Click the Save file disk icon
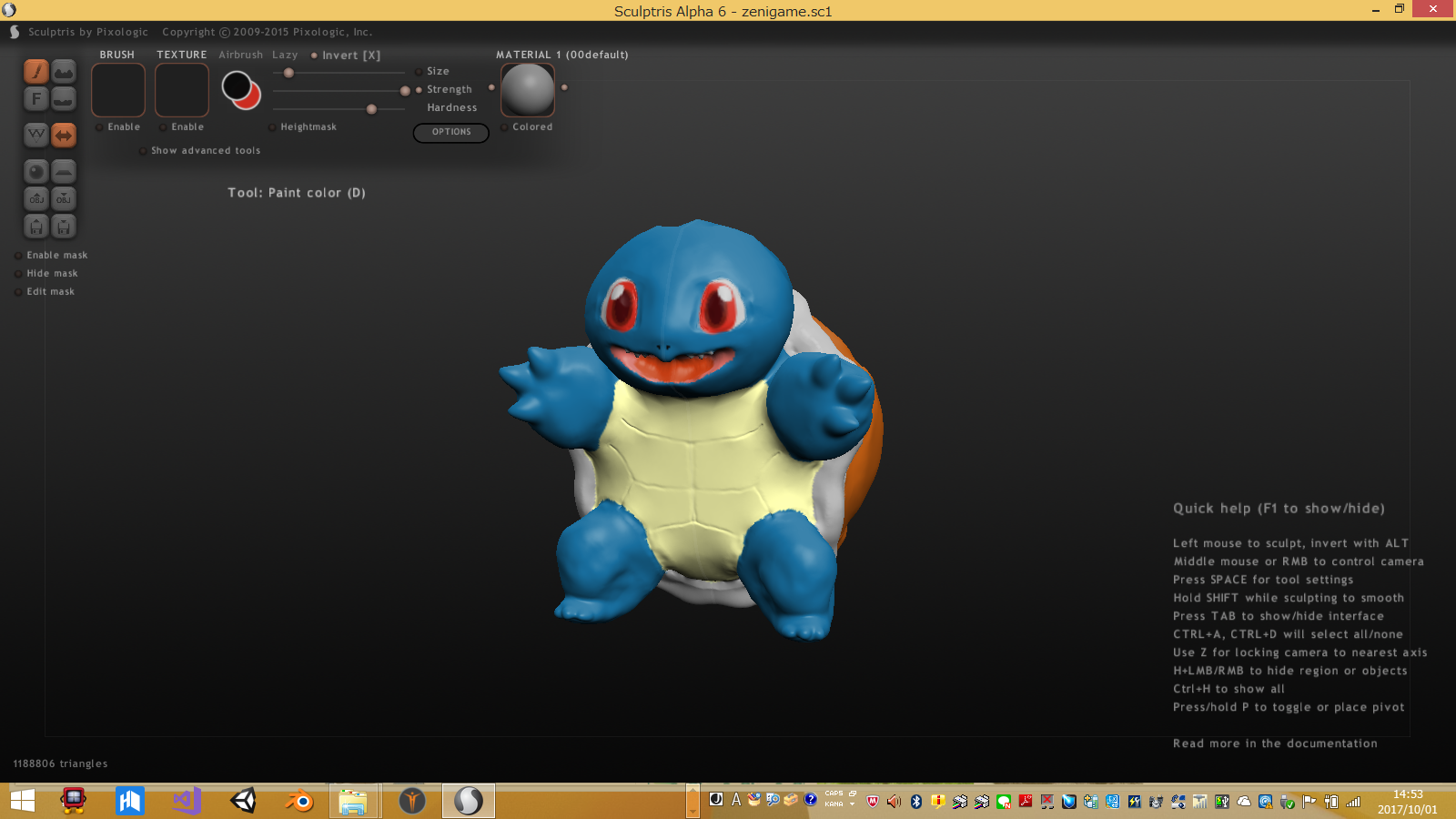Image resolution: width=1456 pixels, height=819 pixels. tap(64, 226)
